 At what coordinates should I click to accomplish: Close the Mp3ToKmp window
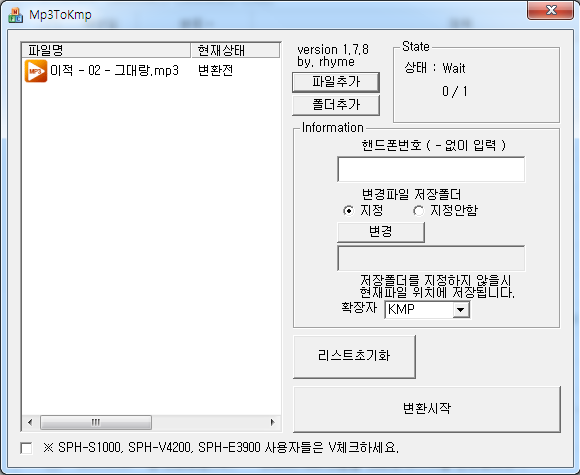(550, 10)
